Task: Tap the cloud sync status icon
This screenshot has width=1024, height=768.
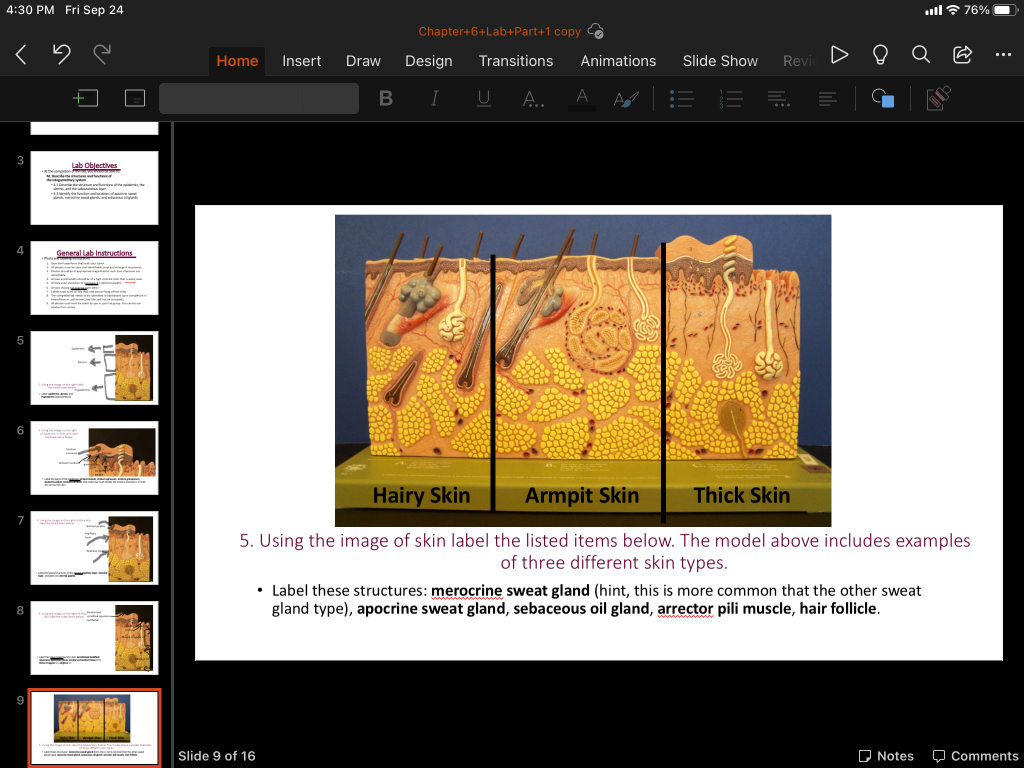Action: point(596,31)
